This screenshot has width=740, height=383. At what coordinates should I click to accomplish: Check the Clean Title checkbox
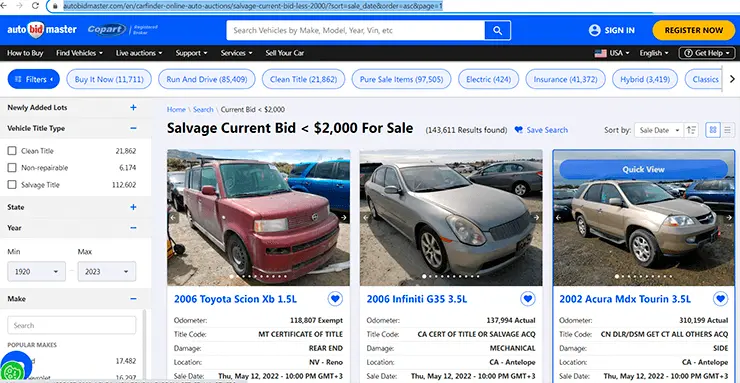coord(12,151)
